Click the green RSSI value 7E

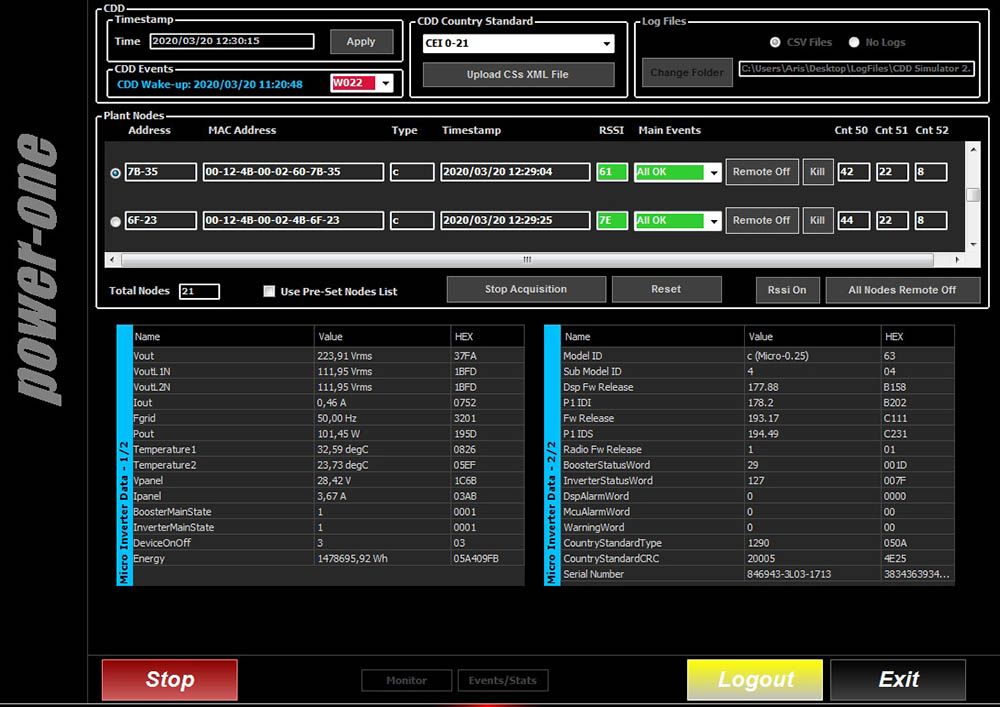coord(612,221)
